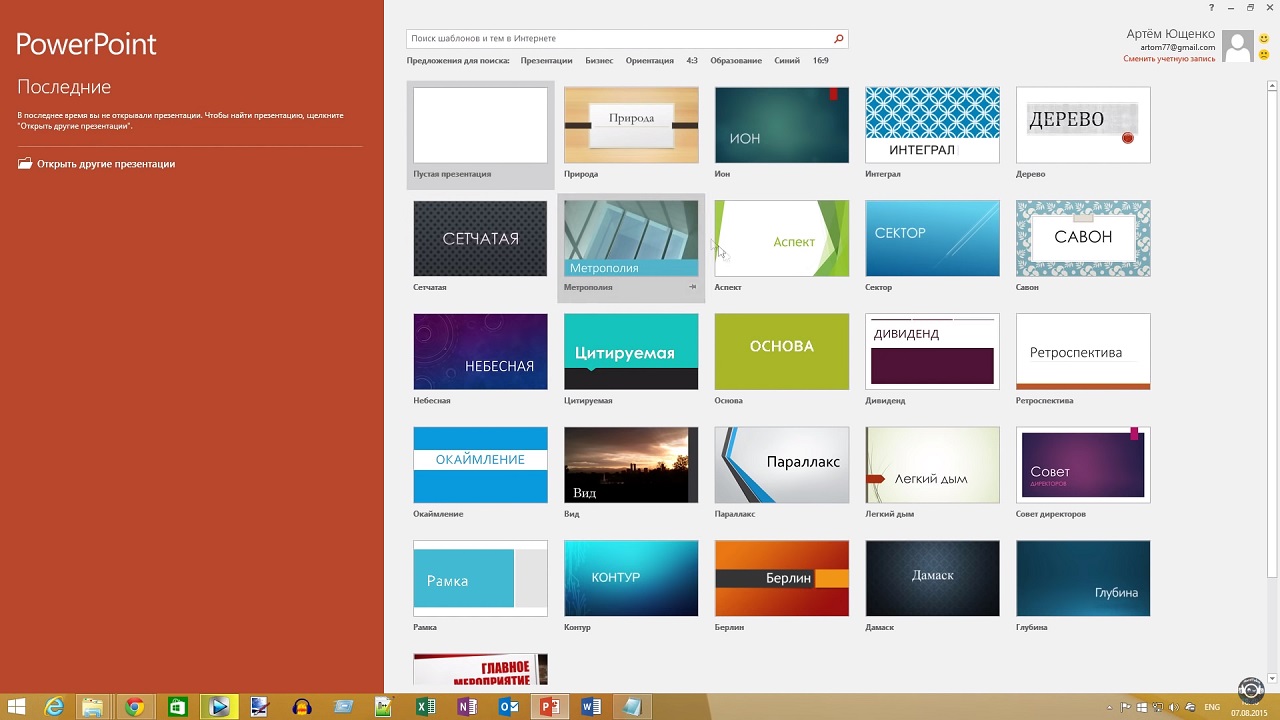The image size is (1280, 720).
Task: Click the template search input field
Action: point(620,39)
